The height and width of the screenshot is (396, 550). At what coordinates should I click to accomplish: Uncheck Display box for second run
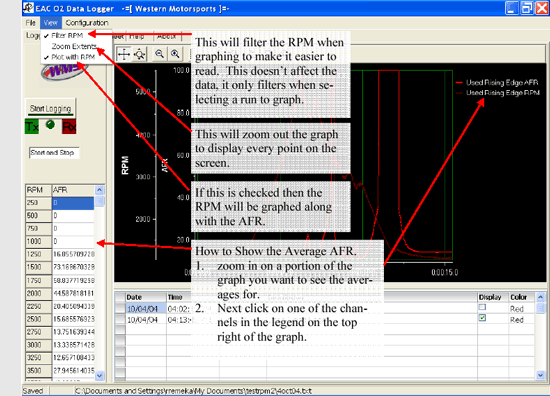483,318
